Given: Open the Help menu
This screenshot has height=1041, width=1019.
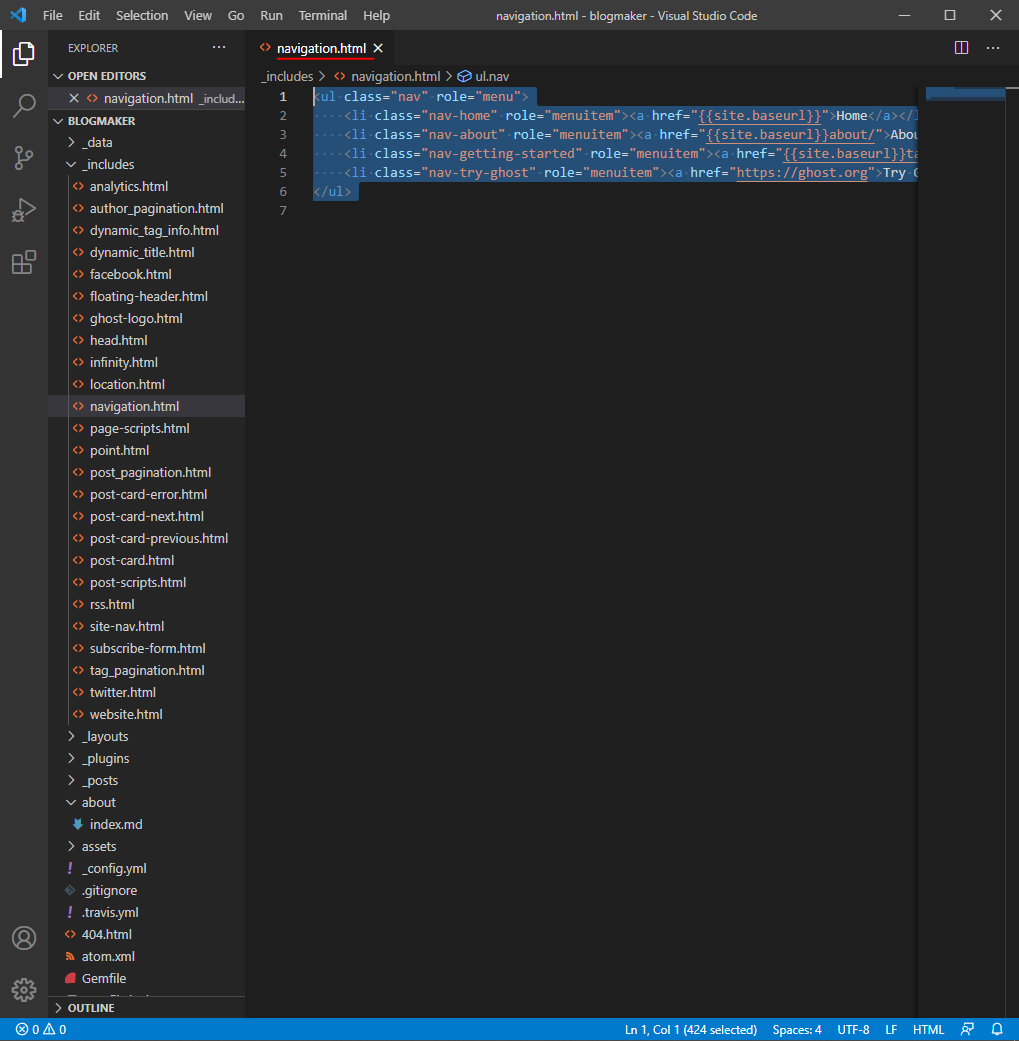Looking at the screenshot, I should pos(376,15).
